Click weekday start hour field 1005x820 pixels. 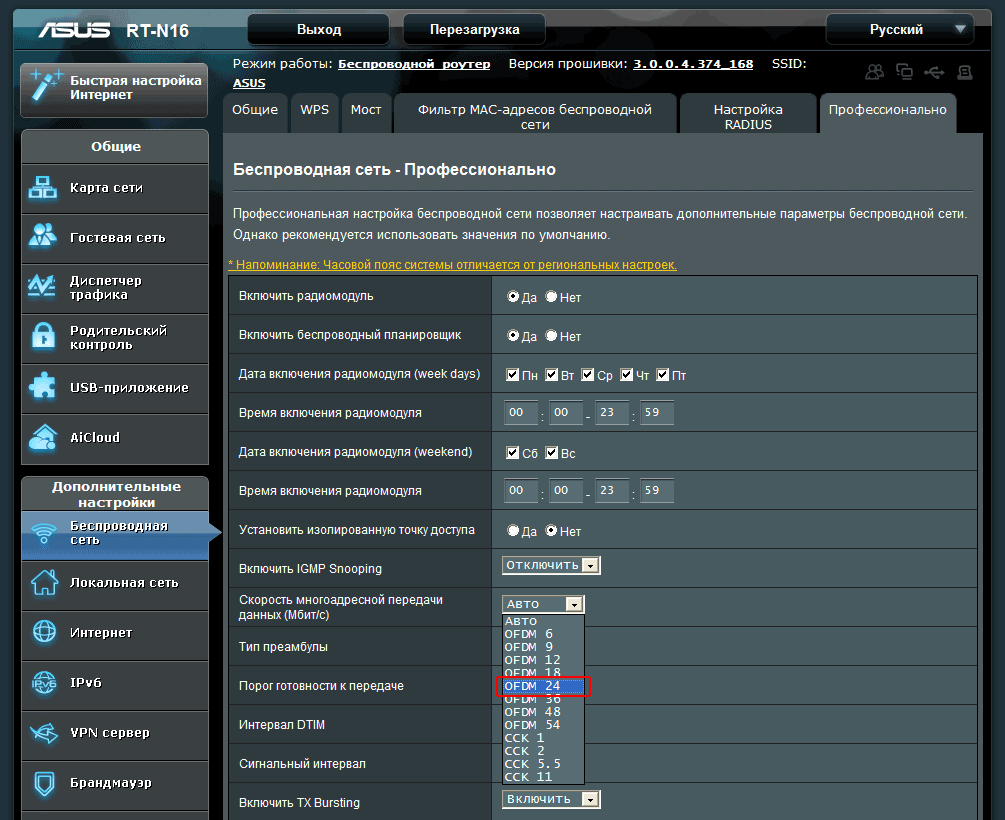click(520, 412)
